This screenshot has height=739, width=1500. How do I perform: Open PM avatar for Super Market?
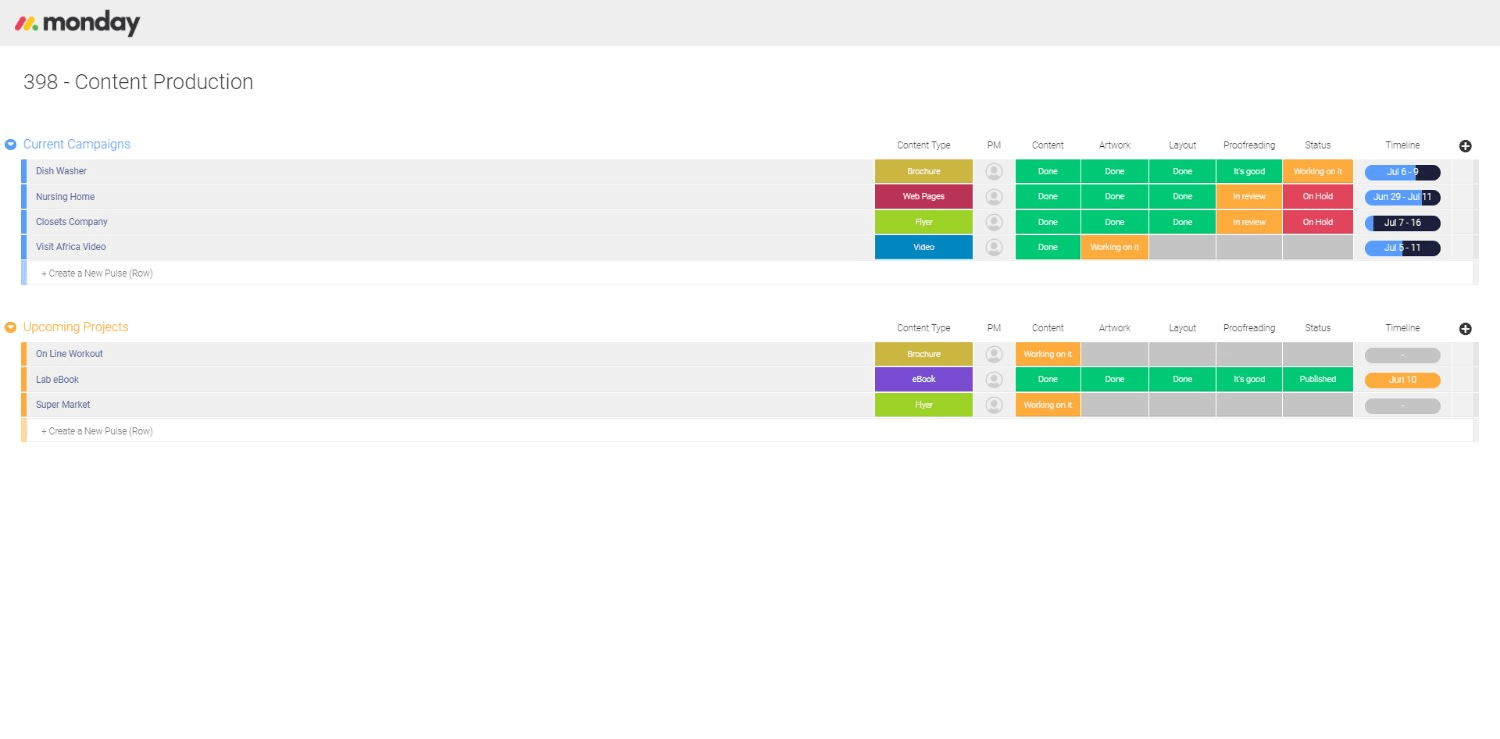click(994, 405)
